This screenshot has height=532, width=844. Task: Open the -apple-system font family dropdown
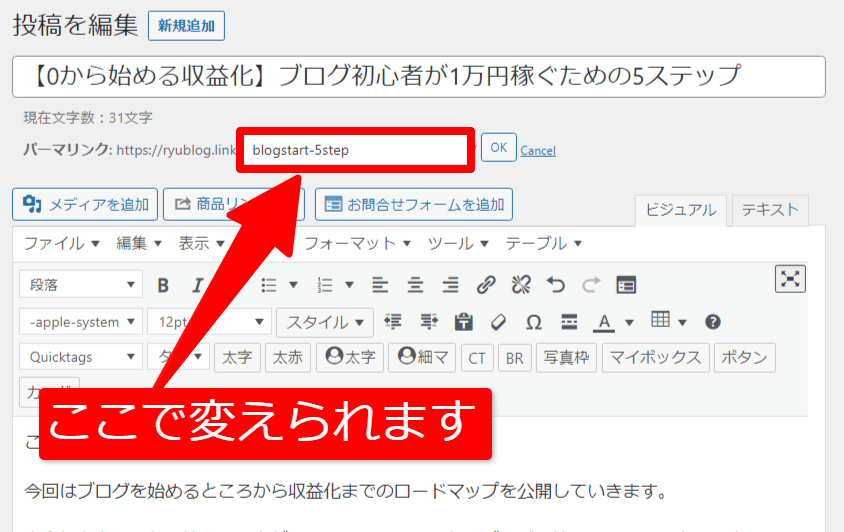81,322
